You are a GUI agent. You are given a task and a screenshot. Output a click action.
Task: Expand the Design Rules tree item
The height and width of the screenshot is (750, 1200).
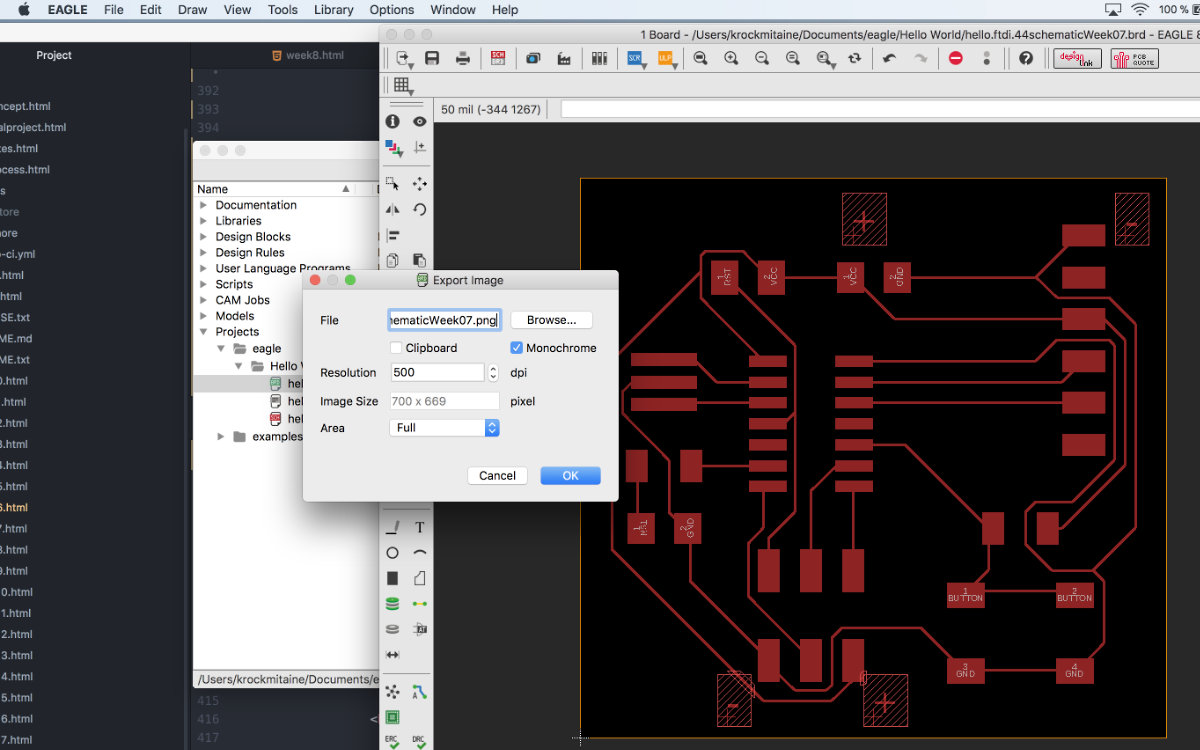tap(204, 253)
